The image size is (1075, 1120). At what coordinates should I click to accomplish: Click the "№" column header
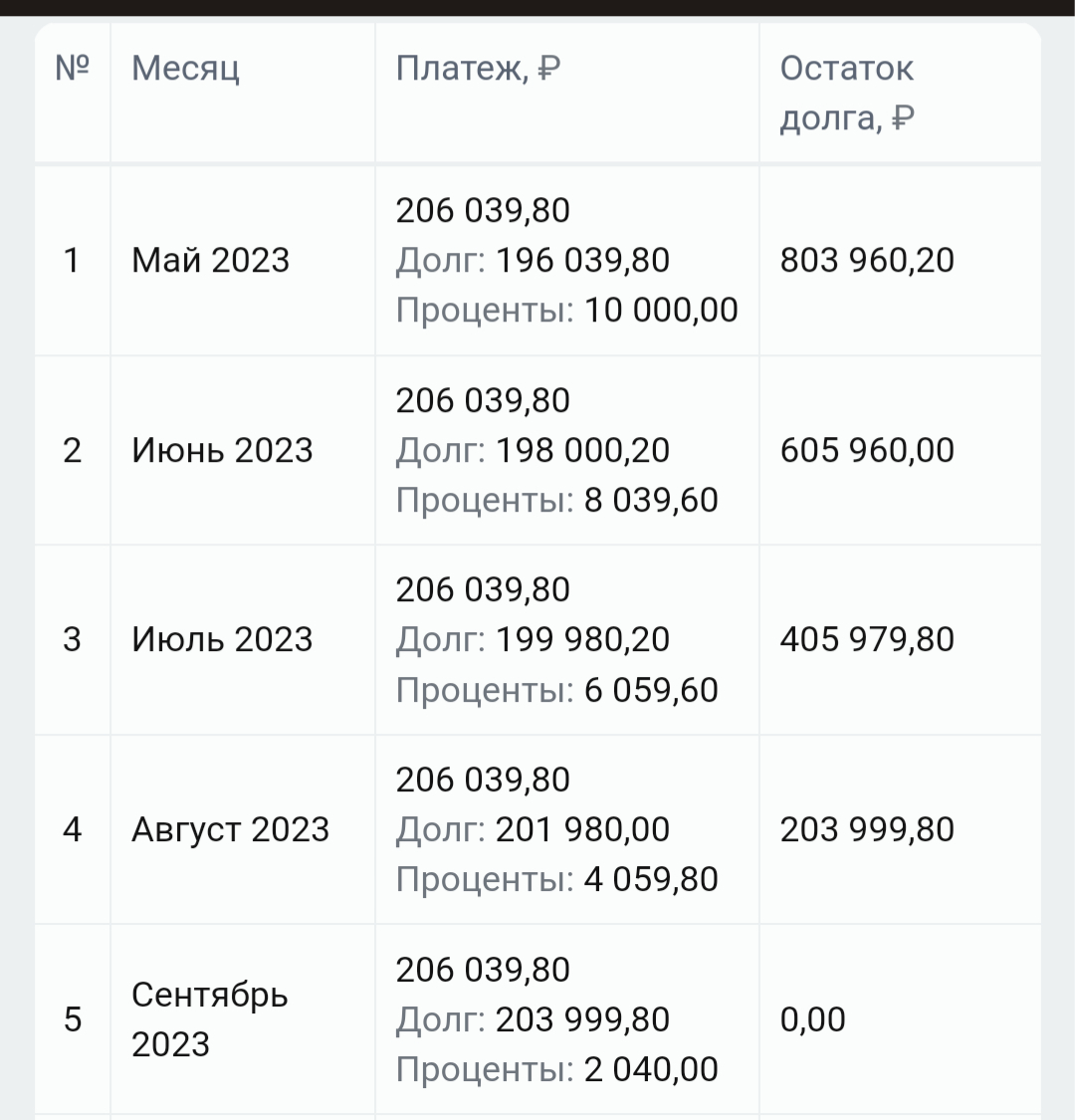73,69
